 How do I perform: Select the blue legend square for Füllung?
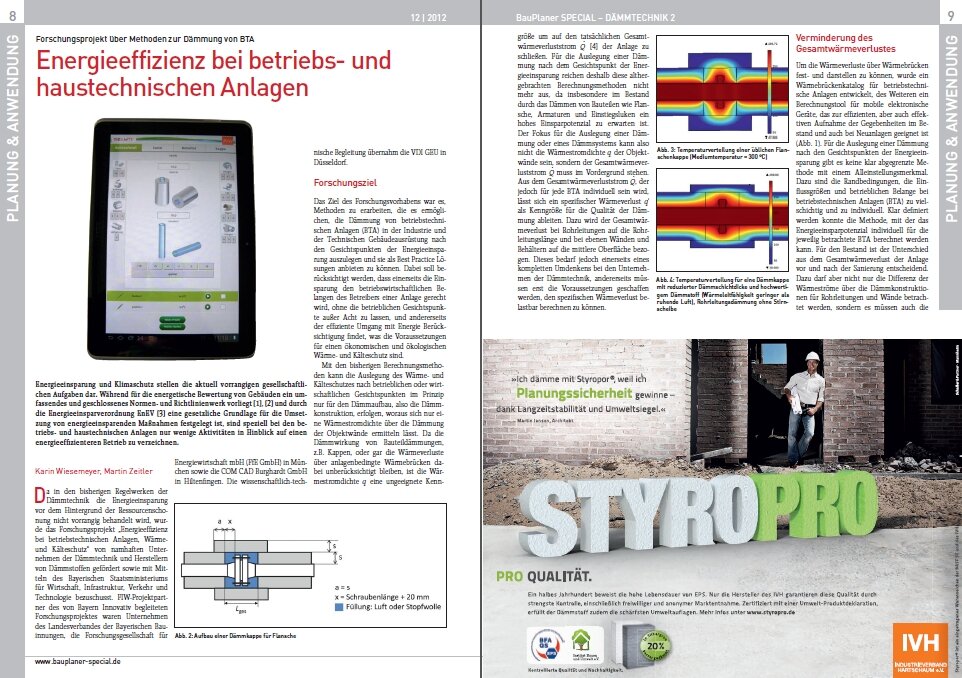click(x=339, y=607)
